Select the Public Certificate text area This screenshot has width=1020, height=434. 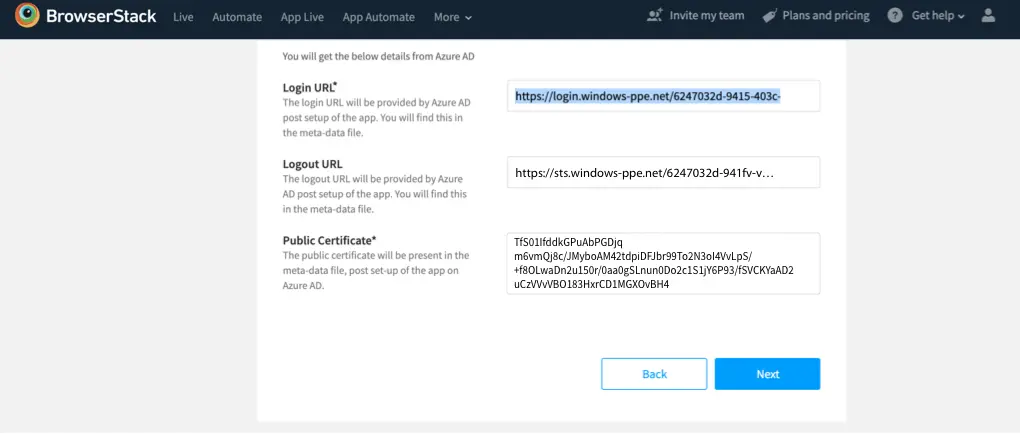click(663, 263)
